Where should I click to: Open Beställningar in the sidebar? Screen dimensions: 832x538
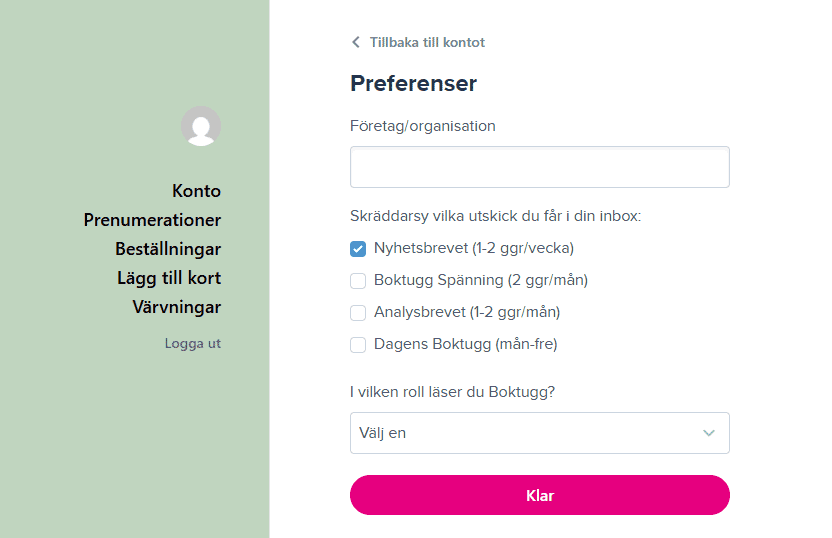pyautogui.click(x=168, y=249)
